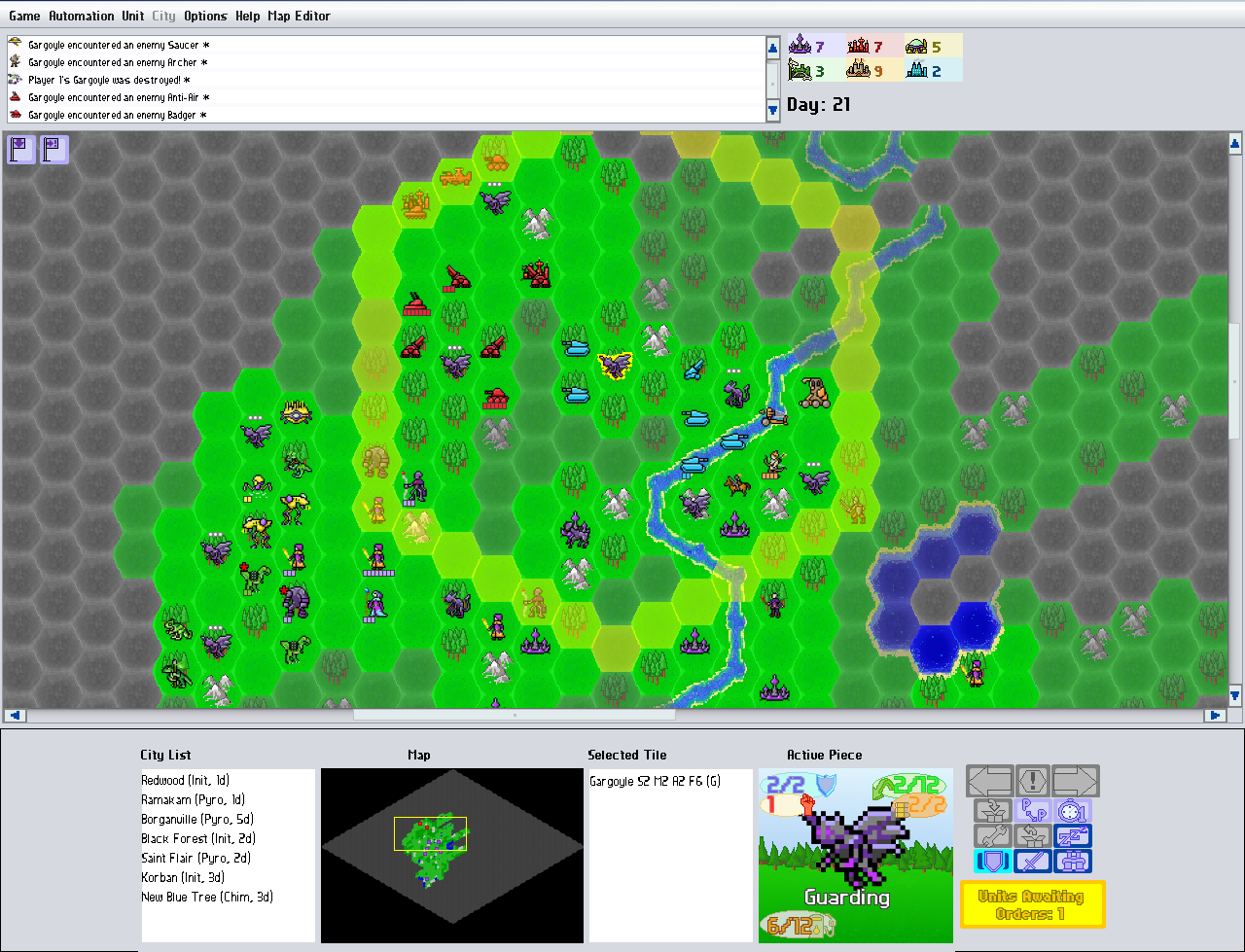
Task: Click the red player city count icon
Action: coord(858,45)
